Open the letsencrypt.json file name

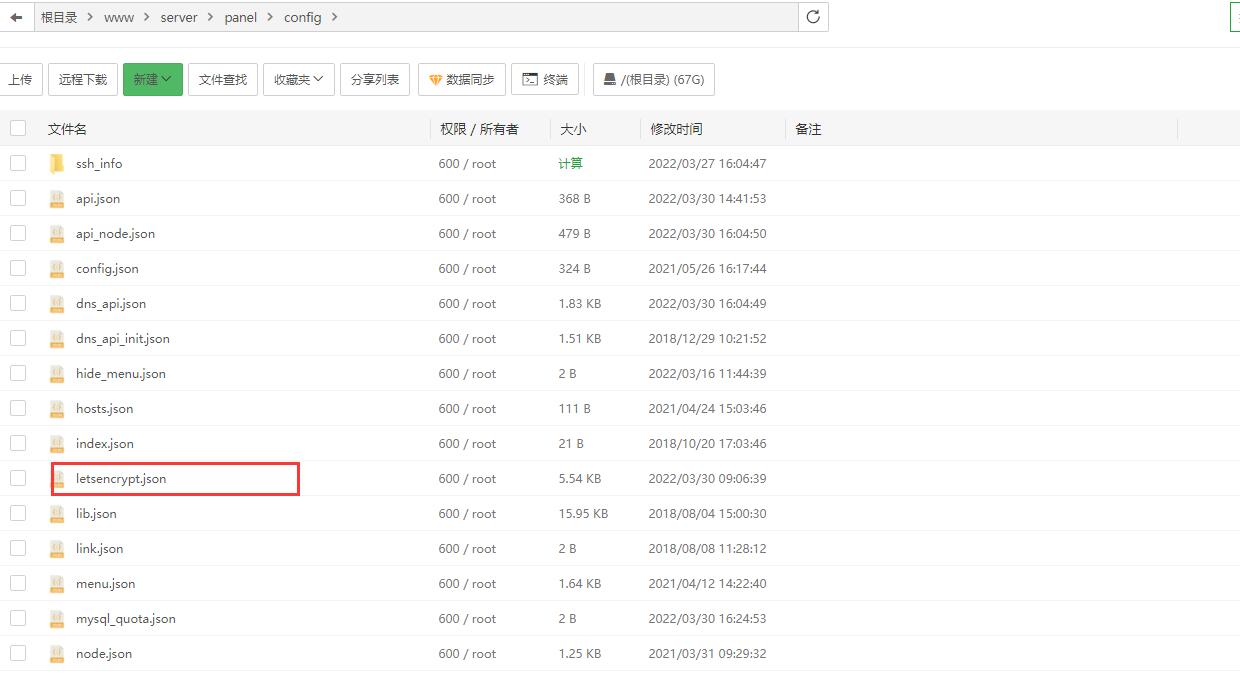[121, 479]
